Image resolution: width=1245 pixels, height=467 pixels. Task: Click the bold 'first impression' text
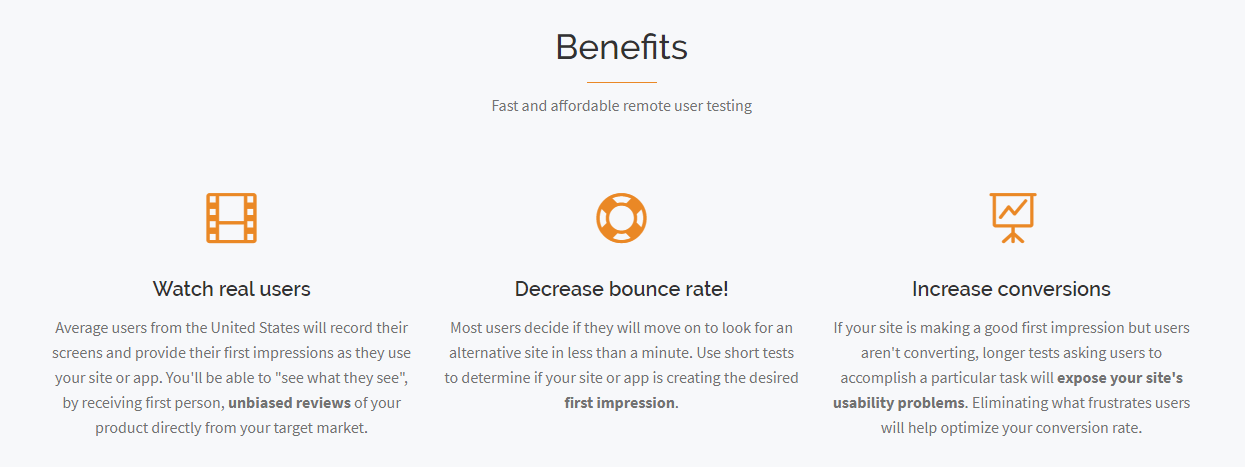[x=619, y=403]
